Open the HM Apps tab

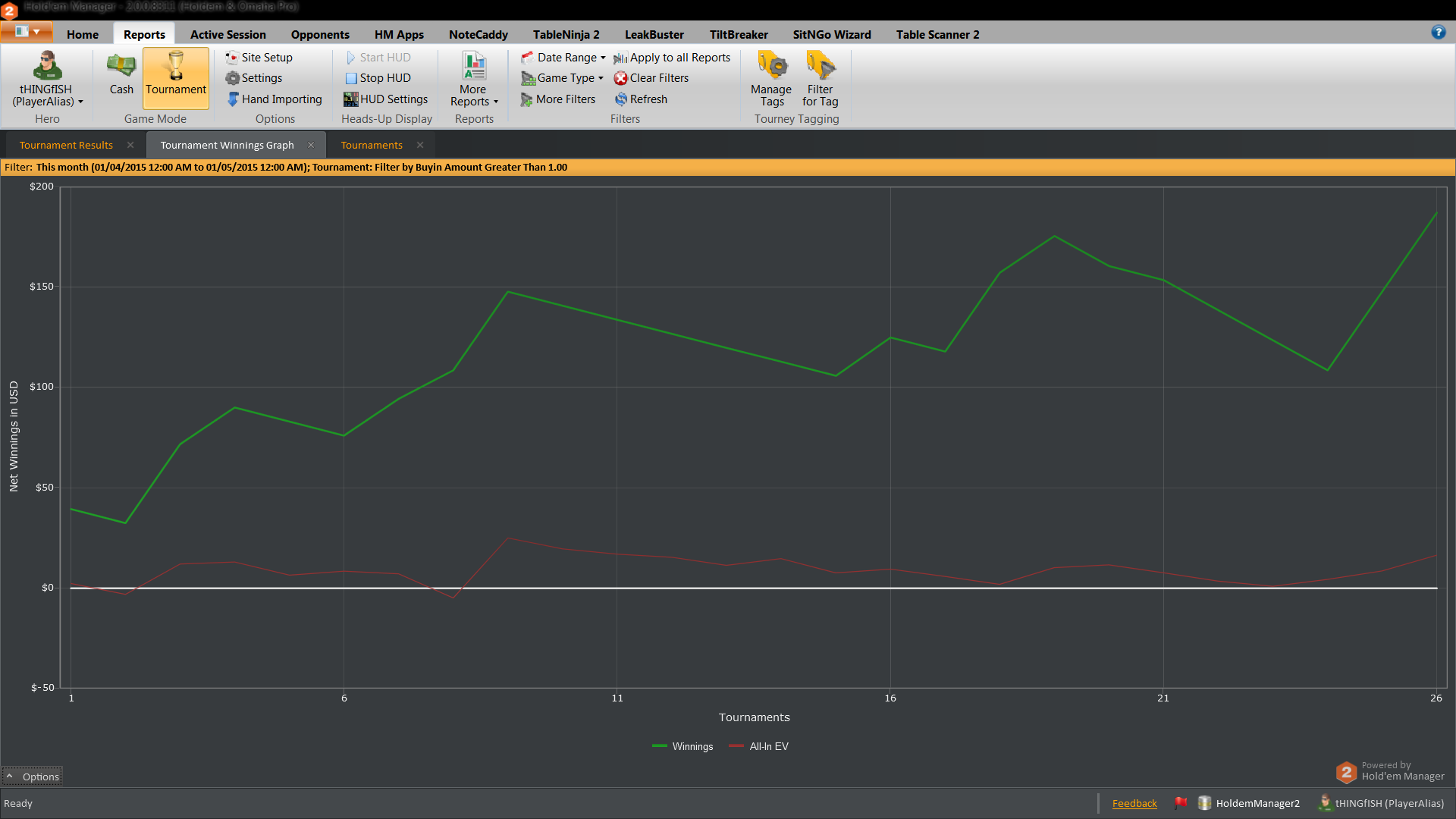[x=399, y=34]
